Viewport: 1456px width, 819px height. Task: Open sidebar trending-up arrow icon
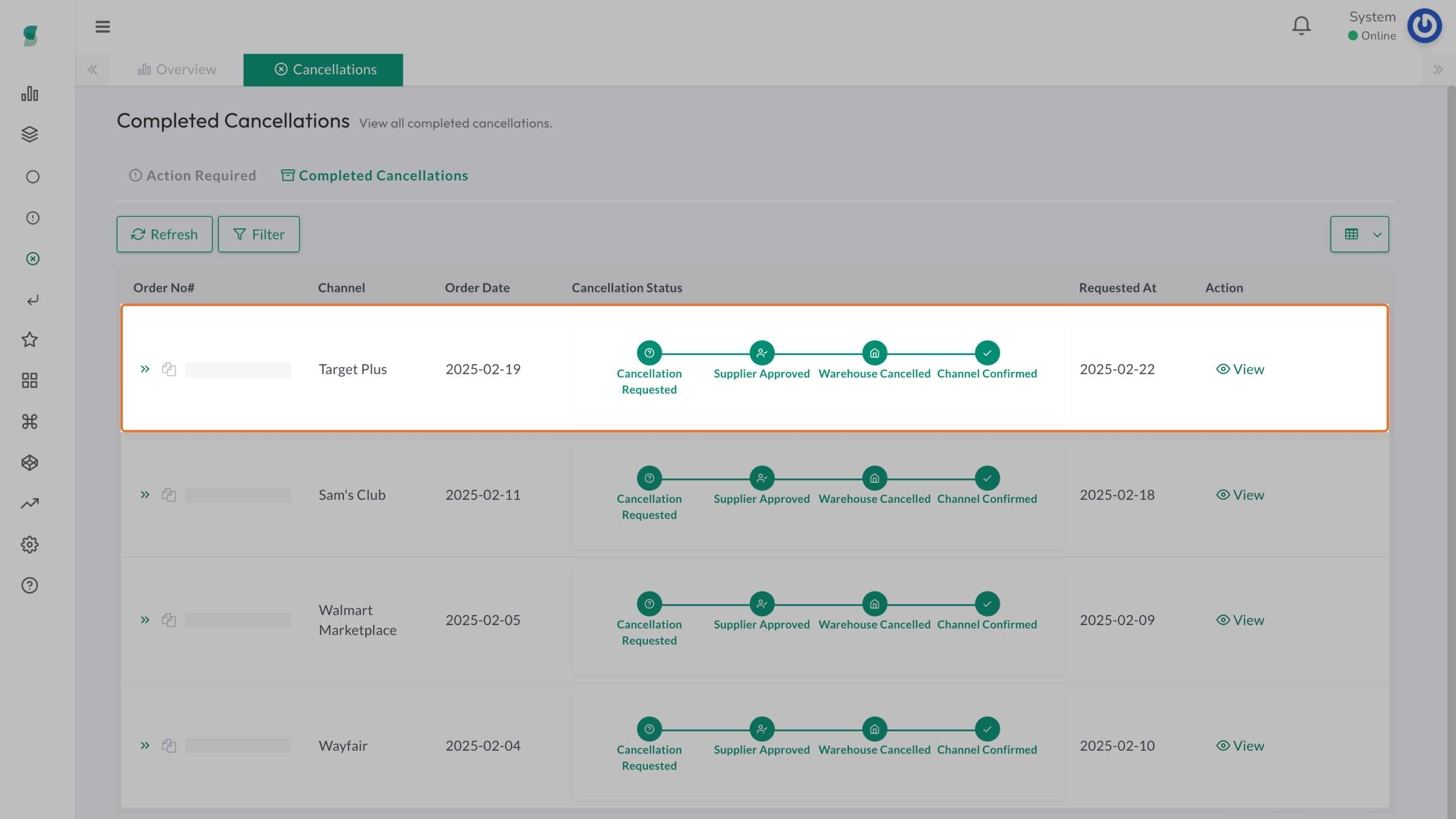coord(30,503)
